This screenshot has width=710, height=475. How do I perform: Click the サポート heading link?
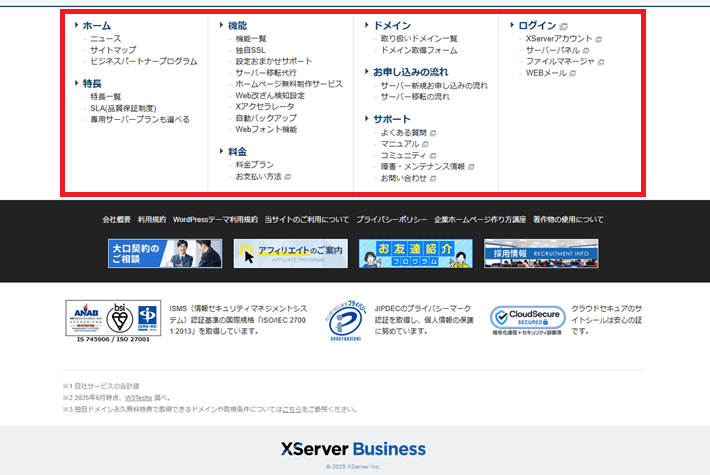pyautogui.click(x=392, y=120)
